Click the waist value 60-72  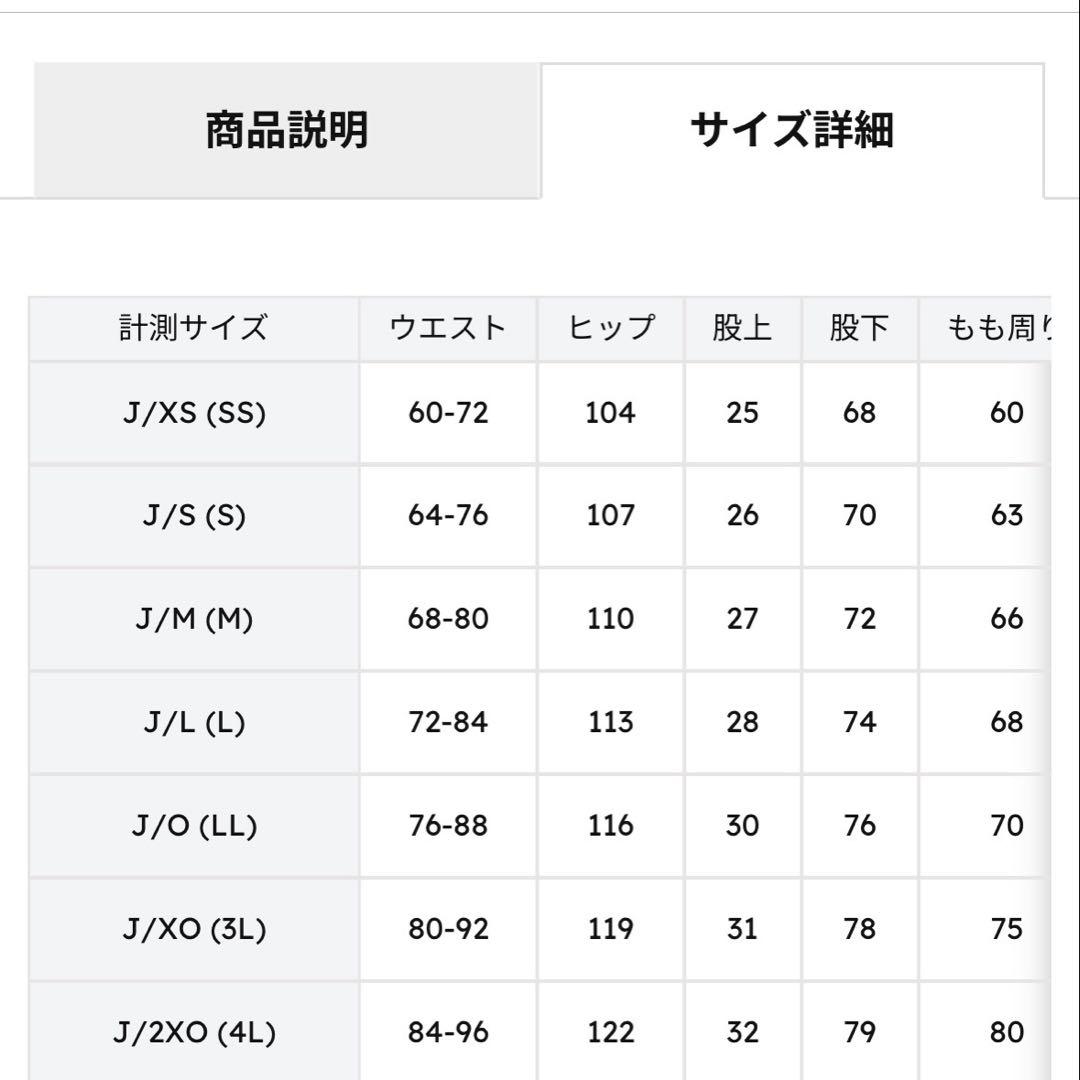coord(447,411)
